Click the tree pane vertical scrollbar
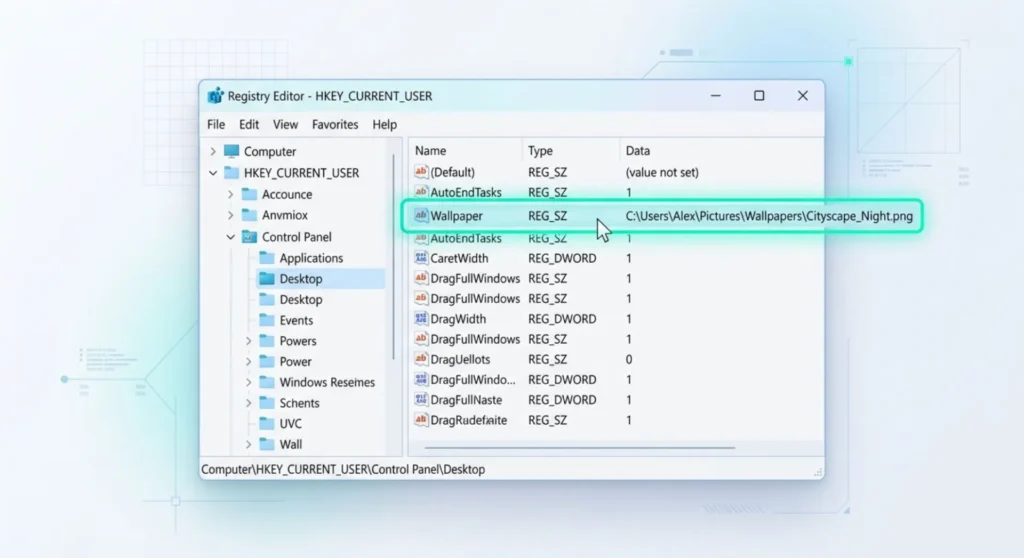1024x558 pixels. click(393, 256)
